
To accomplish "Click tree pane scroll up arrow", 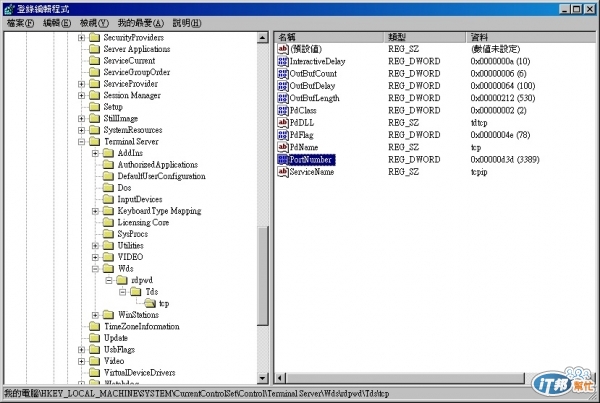I will [262, 38].
